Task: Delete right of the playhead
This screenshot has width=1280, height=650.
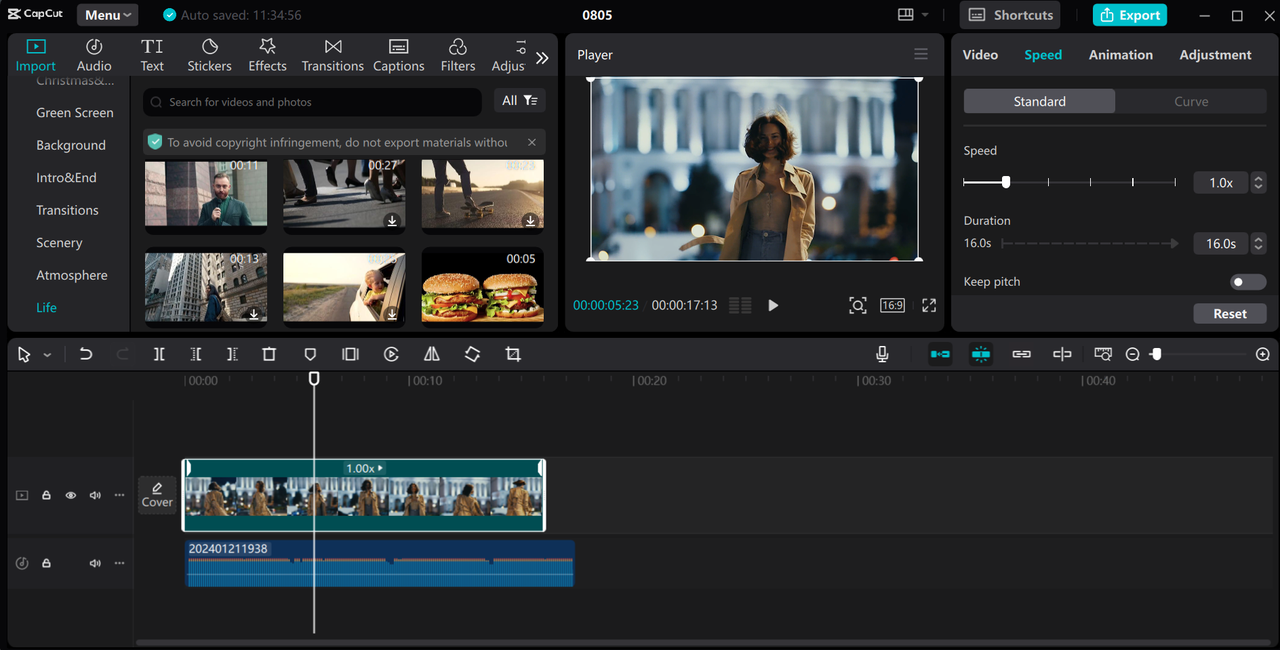Action: 232,354
